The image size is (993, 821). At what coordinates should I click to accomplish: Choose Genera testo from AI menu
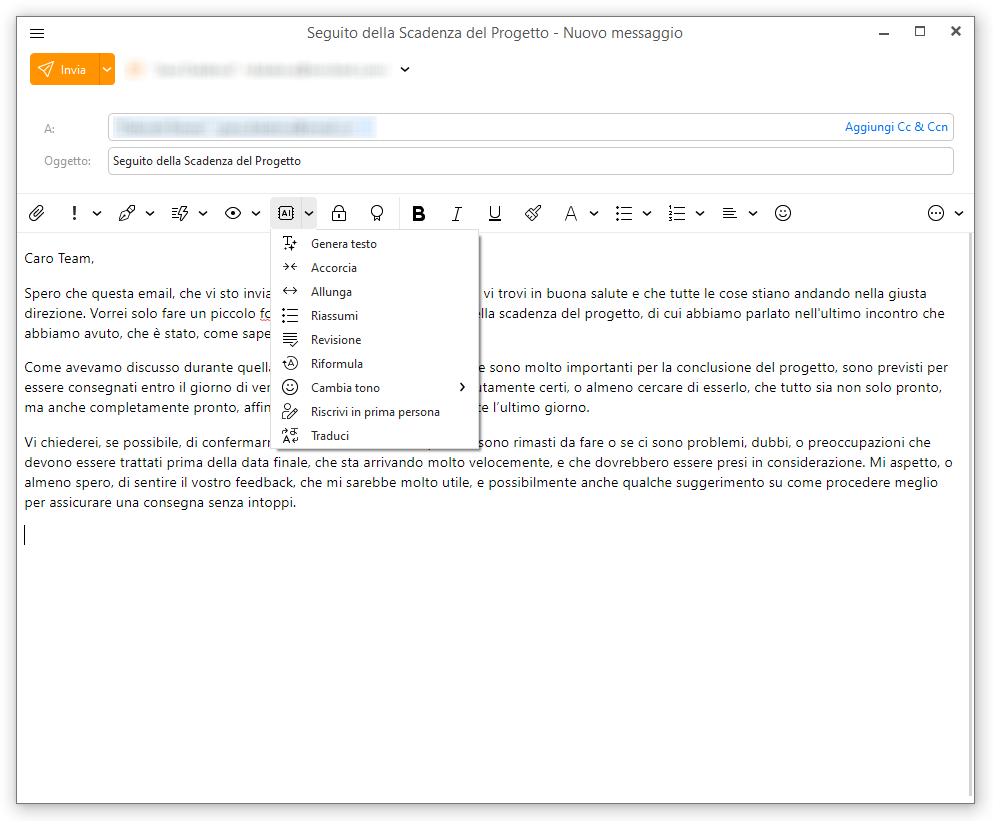374,244
